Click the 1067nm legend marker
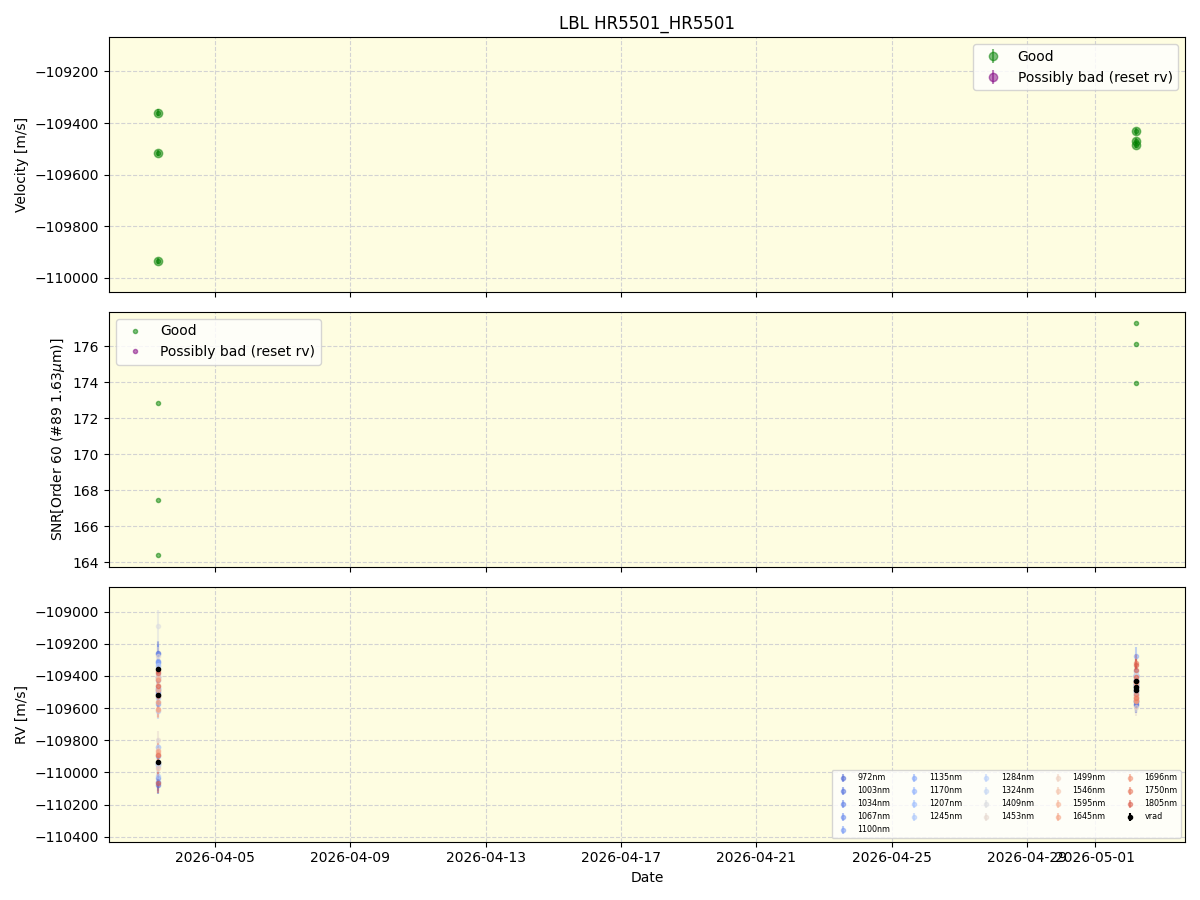This screenshot has height=900, width=1200. pyautogui.click(x=843, y=817)
